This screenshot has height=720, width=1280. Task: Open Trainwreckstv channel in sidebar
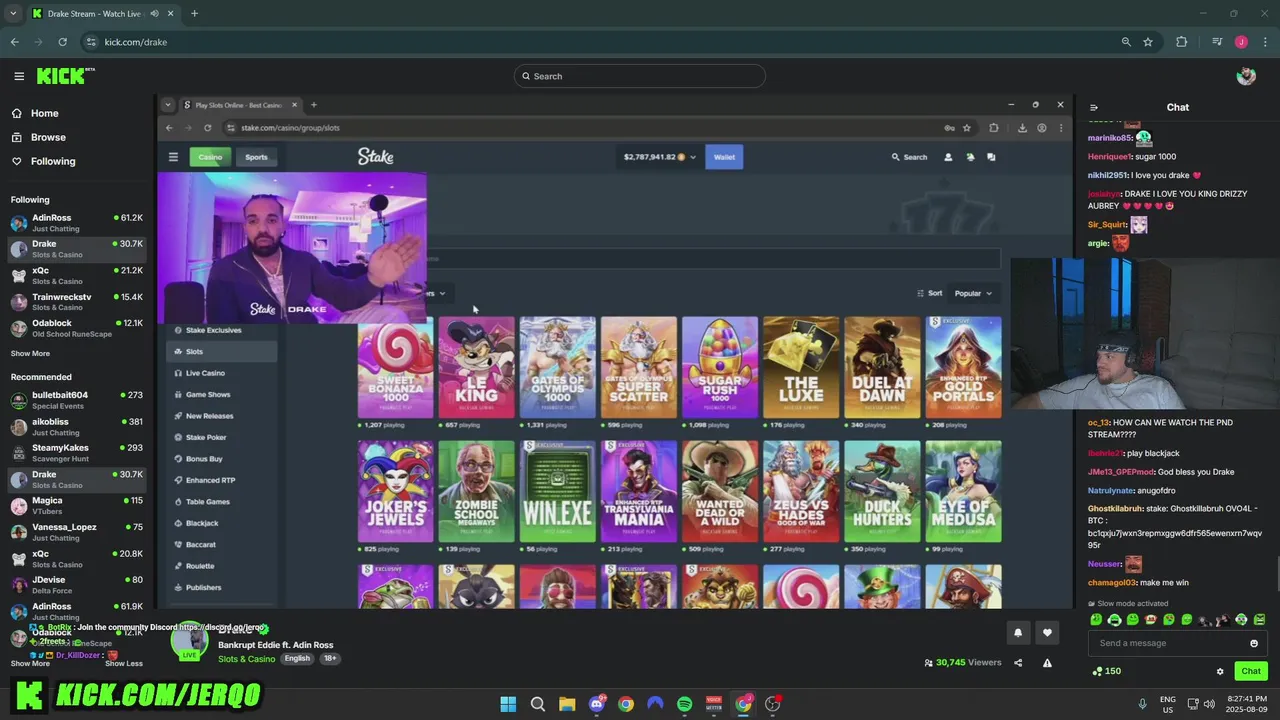pos(77,302)
